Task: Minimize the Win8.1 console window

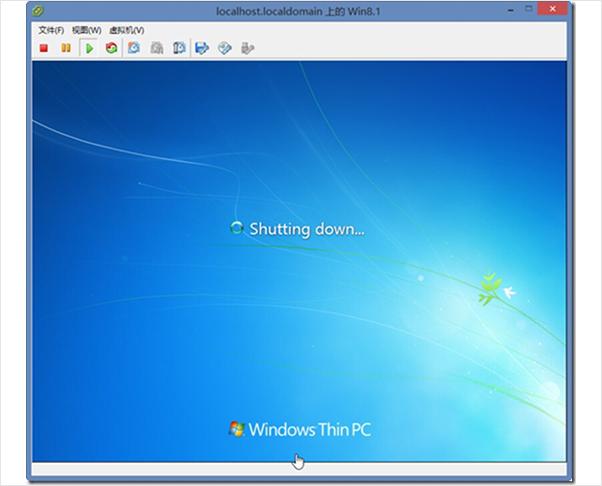Action: pyautogui.click(x=510, y=10)
